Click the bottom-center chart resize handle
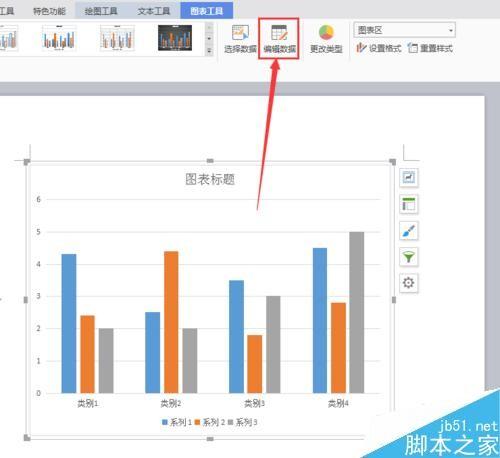The image size is (500, 458). tap(210, 439)
